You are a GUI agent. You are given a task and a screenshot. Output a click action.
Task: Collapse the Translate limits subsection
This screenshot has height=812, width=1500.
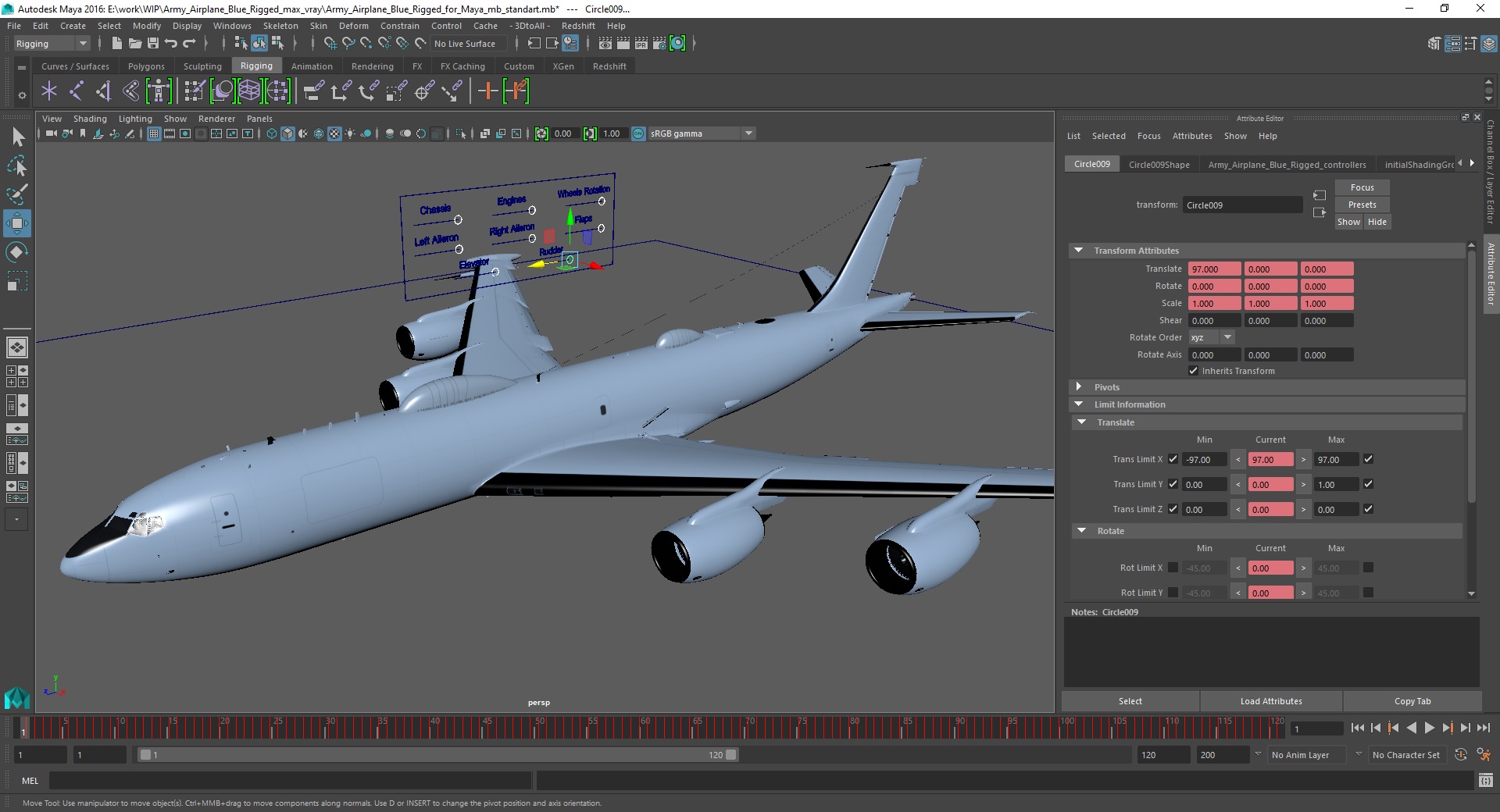tap(1081, 422)
